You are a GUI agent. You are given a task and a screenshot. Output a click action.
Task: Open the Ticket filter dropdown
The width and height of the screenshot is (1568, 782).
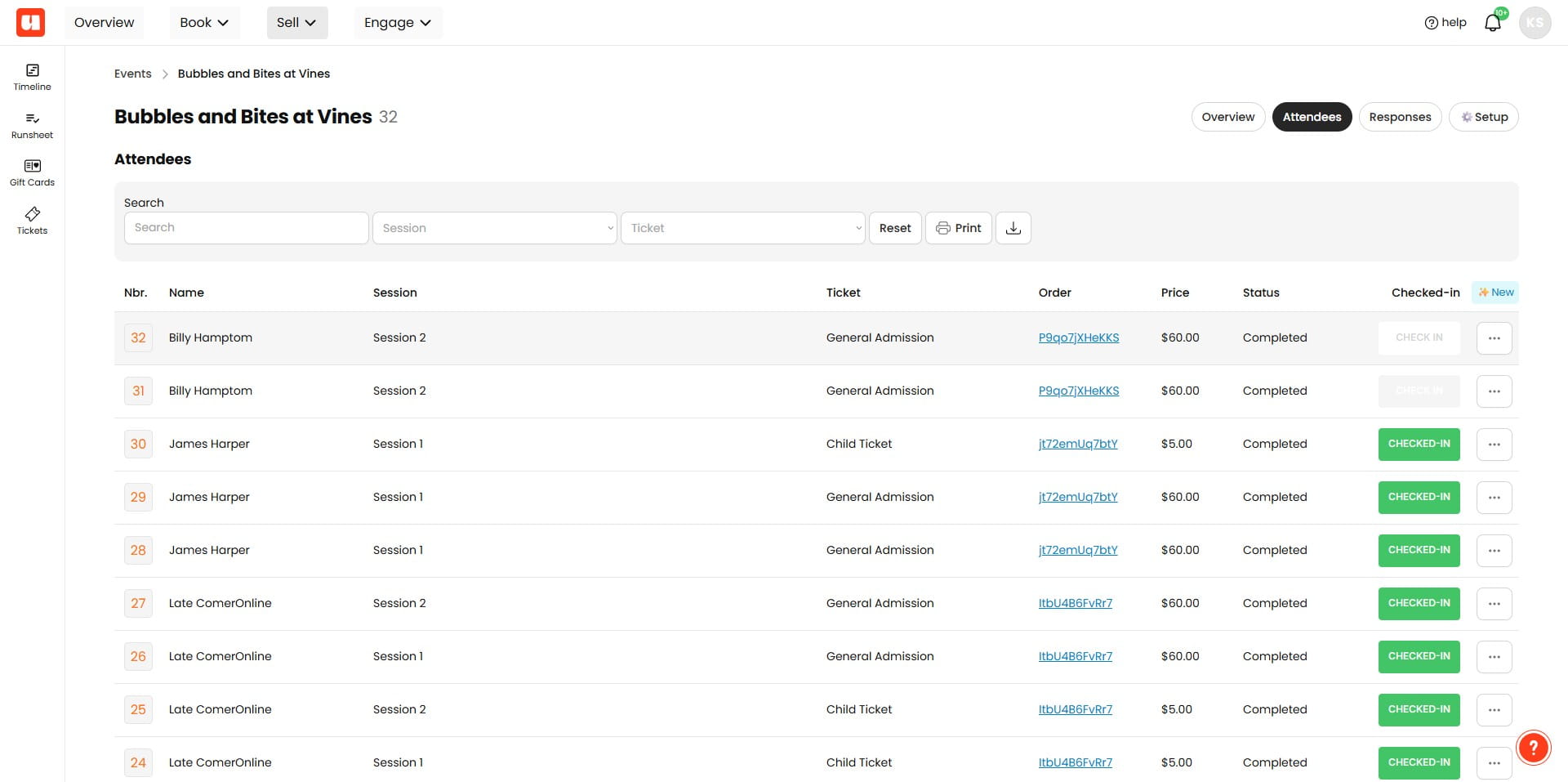coord(742,228)
